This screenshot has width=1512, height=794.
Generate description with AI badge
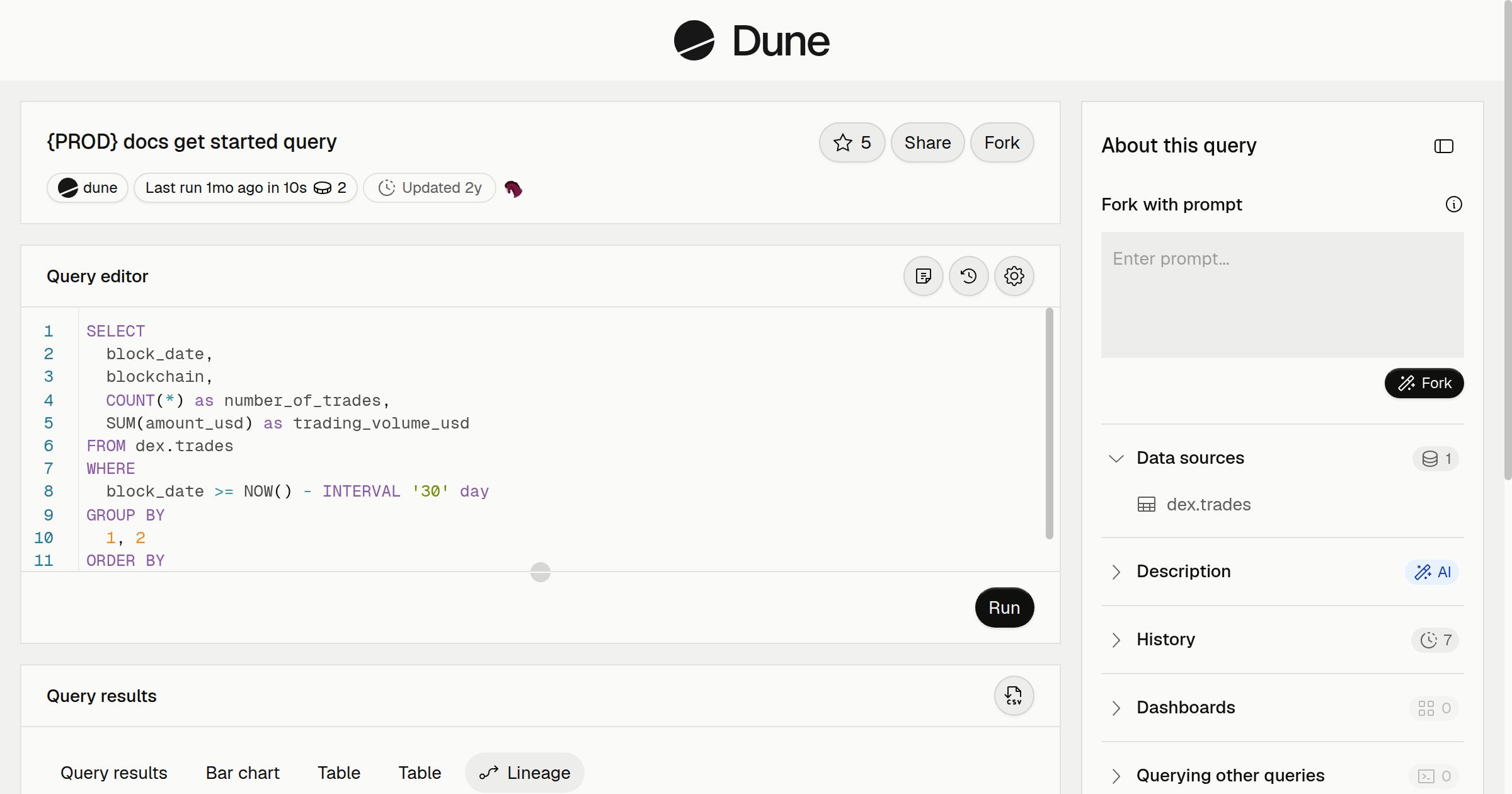click(1431, 572)
